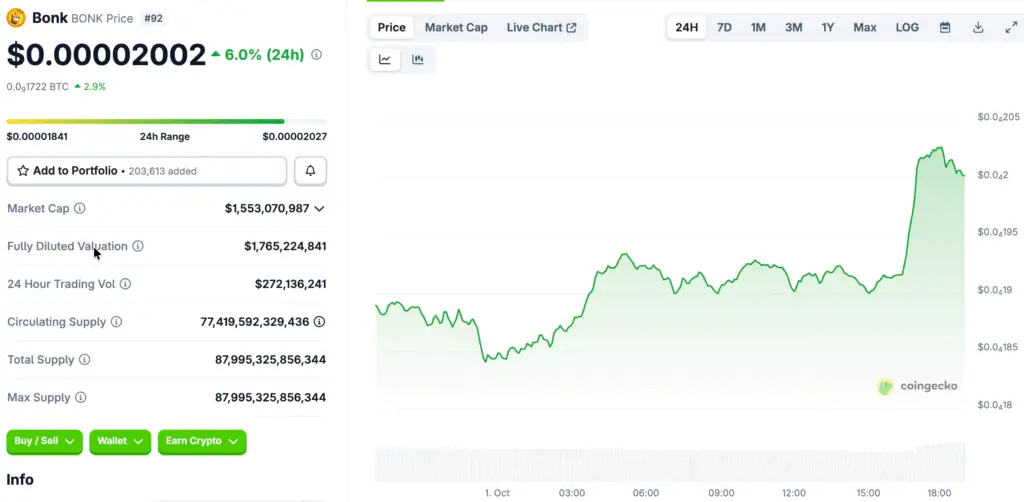Screen dimensions: 1024x502
Task: Open the Live Chart tab
Action: coord(541,27)
